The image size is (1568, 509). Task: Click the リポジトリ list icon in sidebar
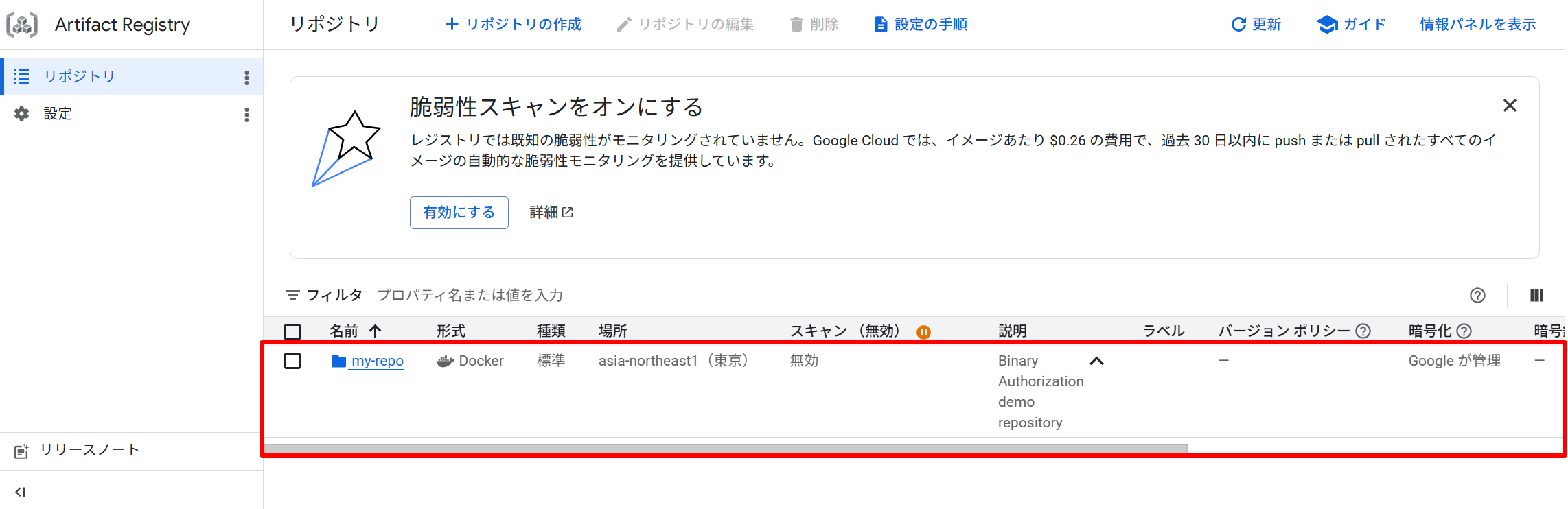click(x=22, y=76)
